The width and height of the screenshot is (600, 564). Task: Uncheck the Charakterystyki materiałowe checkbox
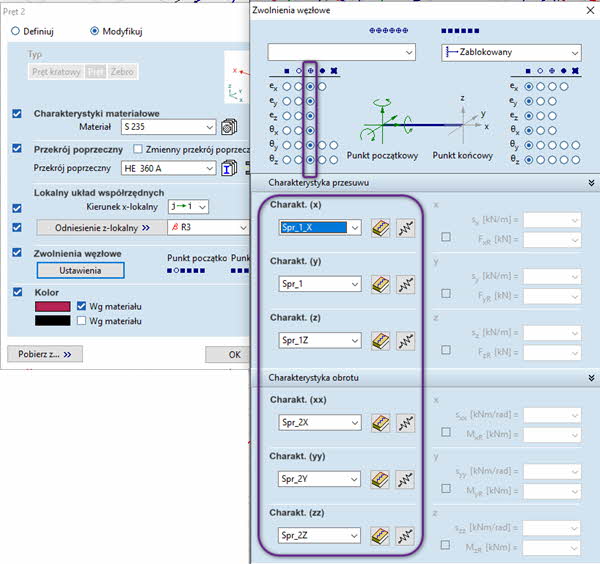16,114
